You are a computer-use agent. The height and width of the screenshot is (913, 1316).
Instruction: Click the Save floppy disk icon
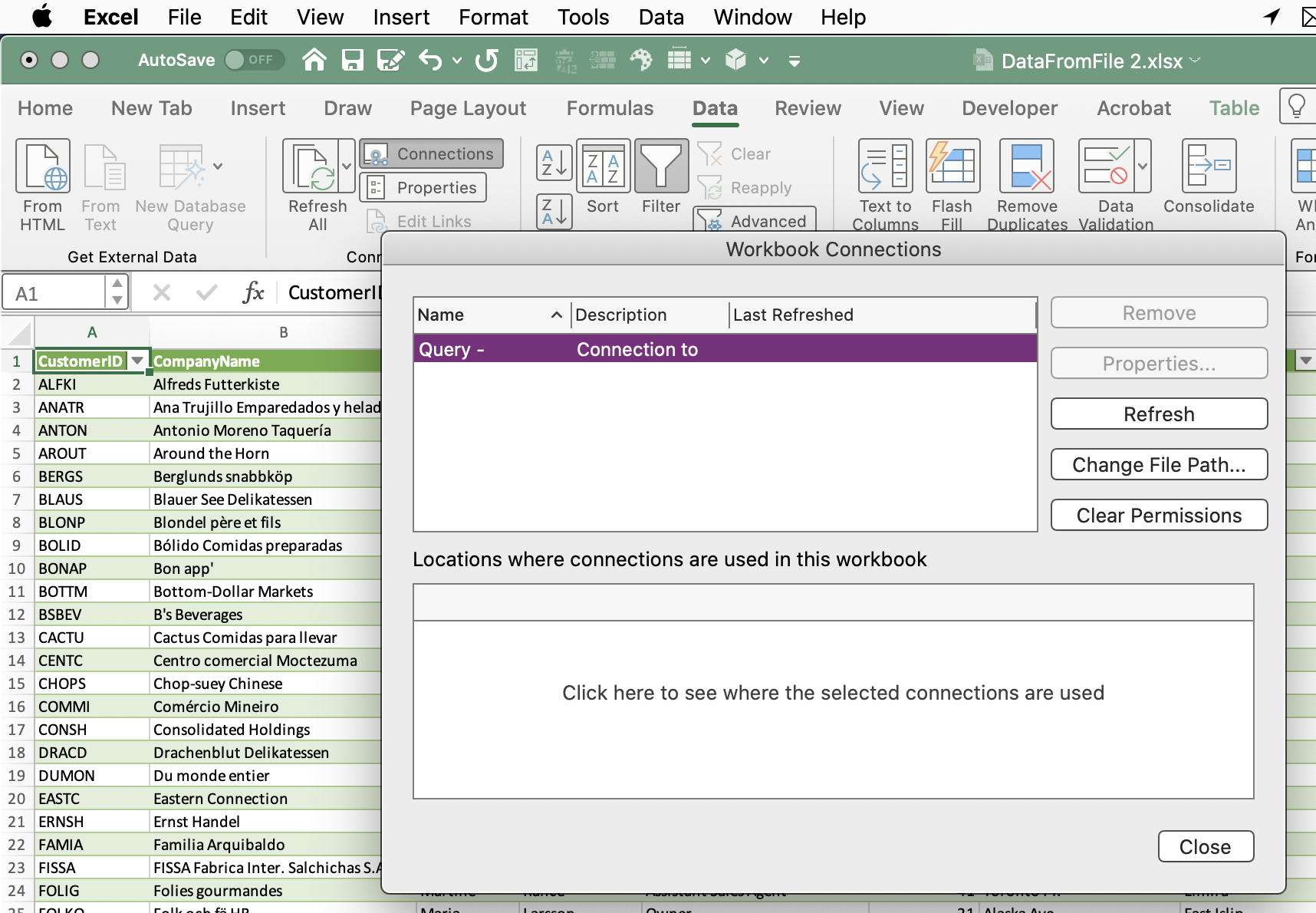353,60
